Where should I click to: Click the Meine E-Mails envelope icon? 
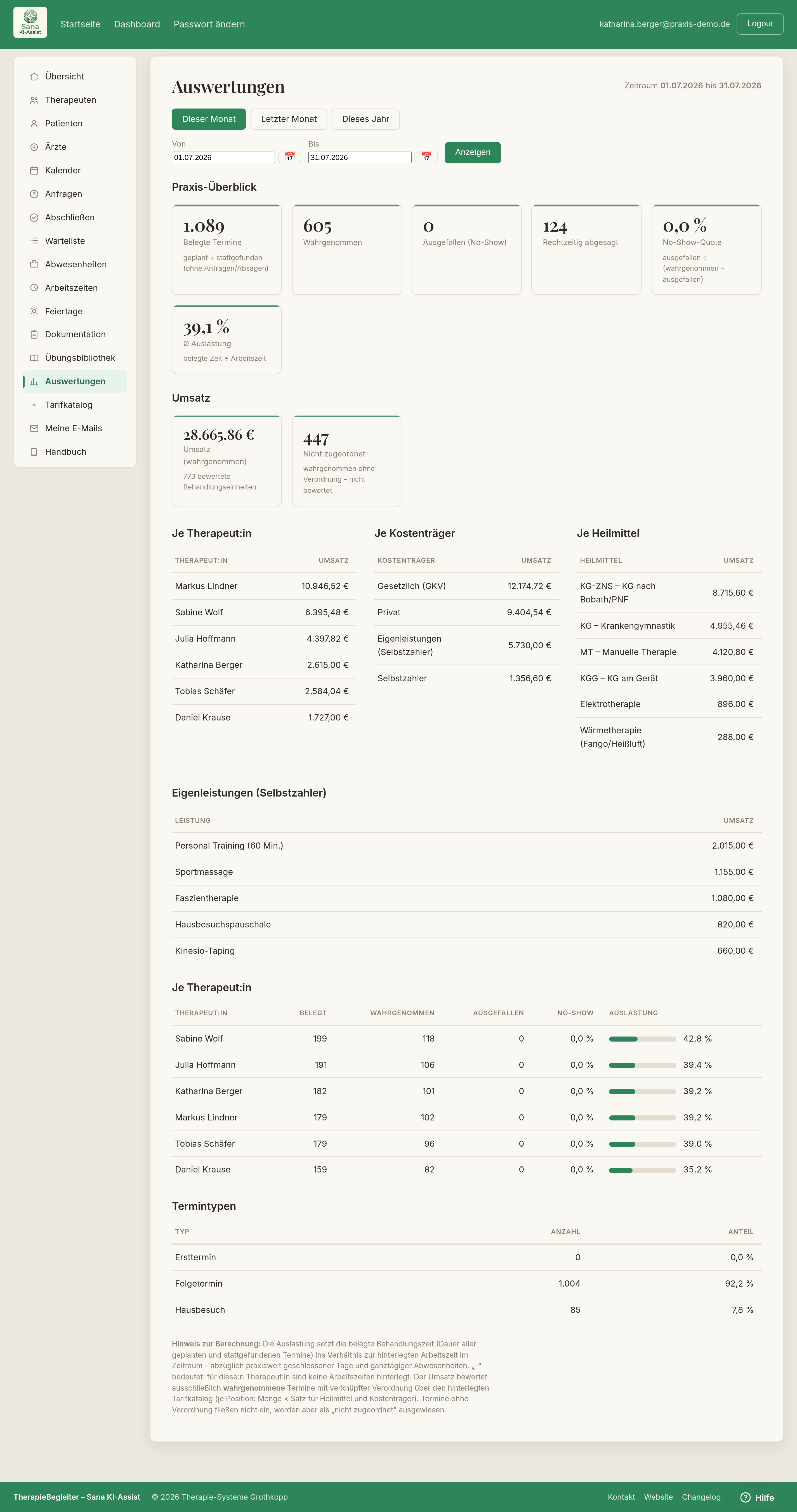click(x=34, y=428)
